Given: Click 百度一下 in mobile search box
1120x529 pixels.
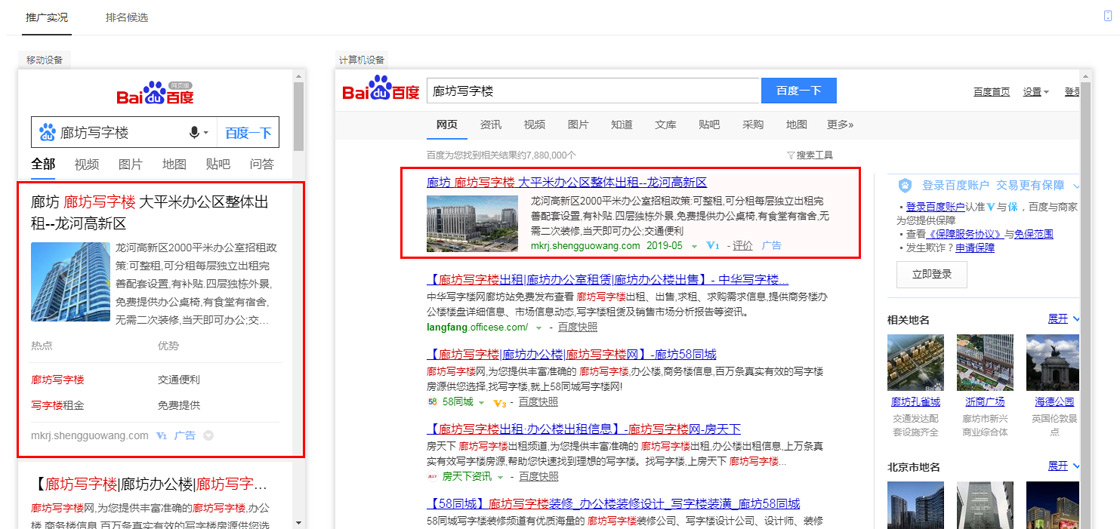Looking at the screenshot, I should coord(248,133).
